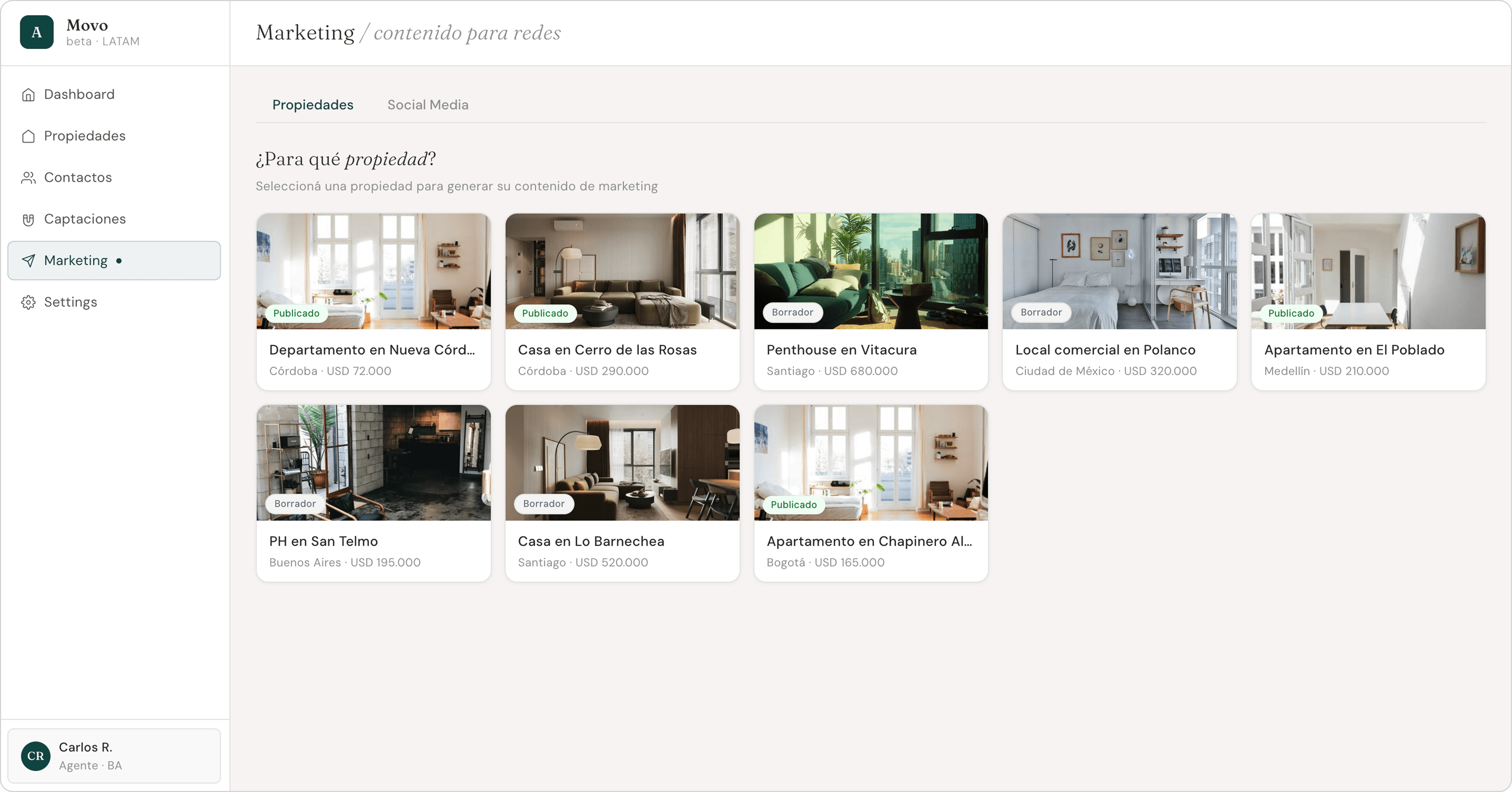Select the Propiedades tab
Screen dimensions: 1512x792
[312, 105]
